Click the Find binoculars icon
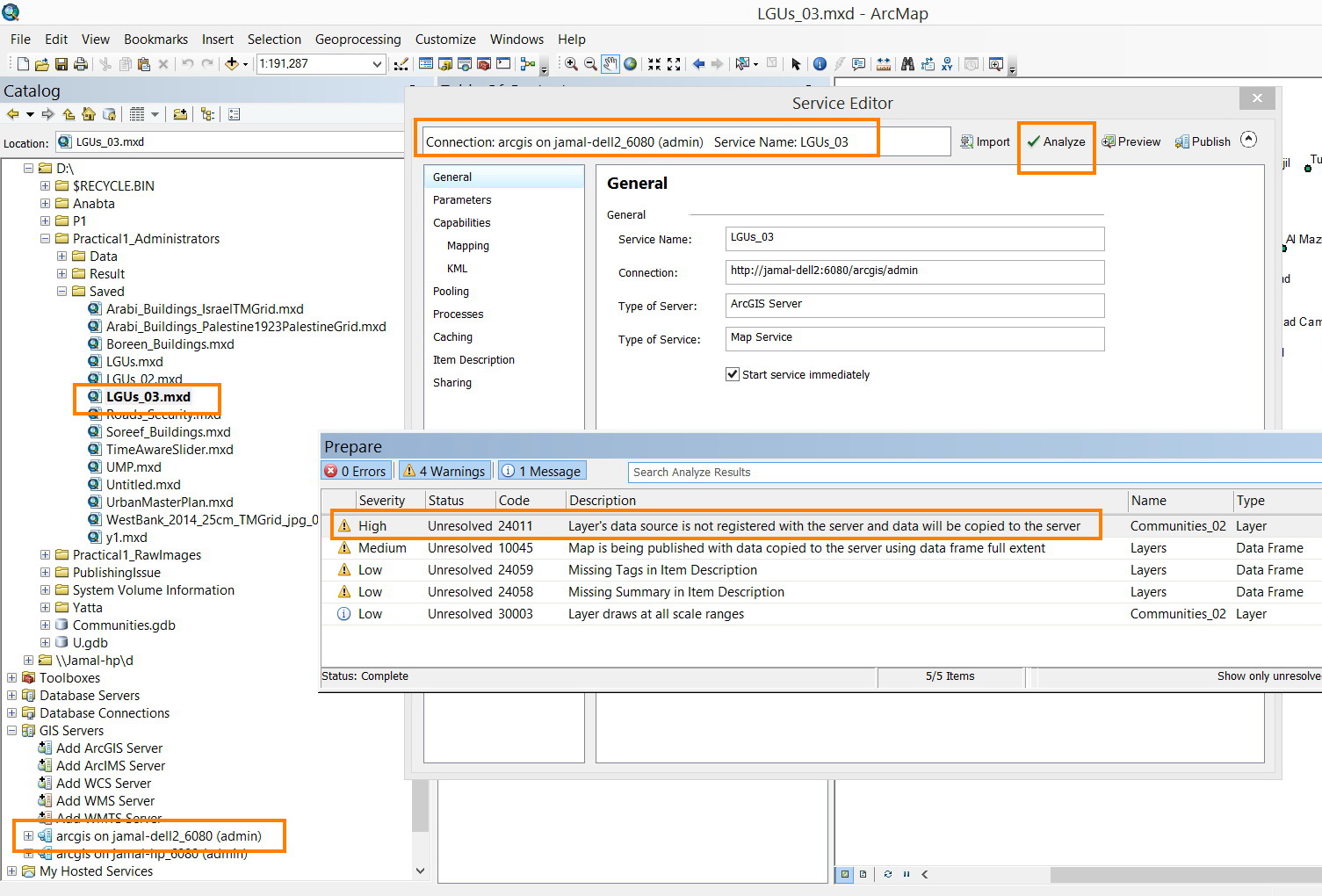Screen dimensions: 1322x896 click(x=907, y=63)
